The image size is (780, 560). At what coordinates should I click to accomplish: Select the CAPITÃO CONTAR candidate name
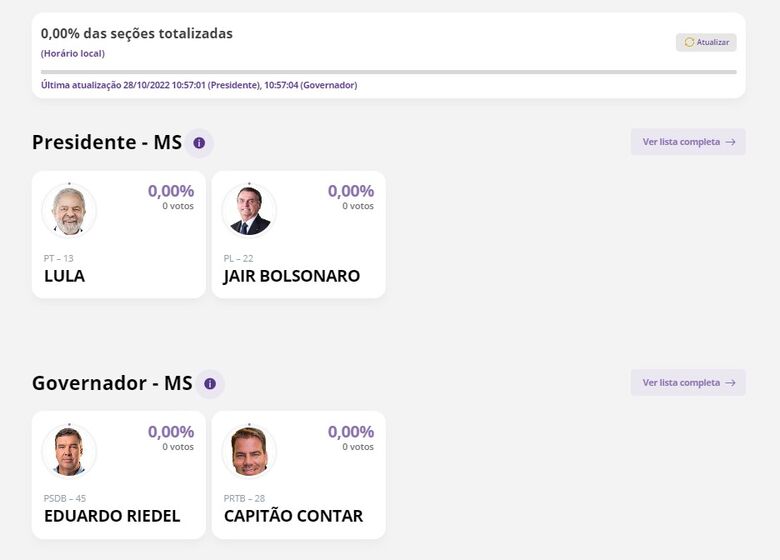click(293, 516)
